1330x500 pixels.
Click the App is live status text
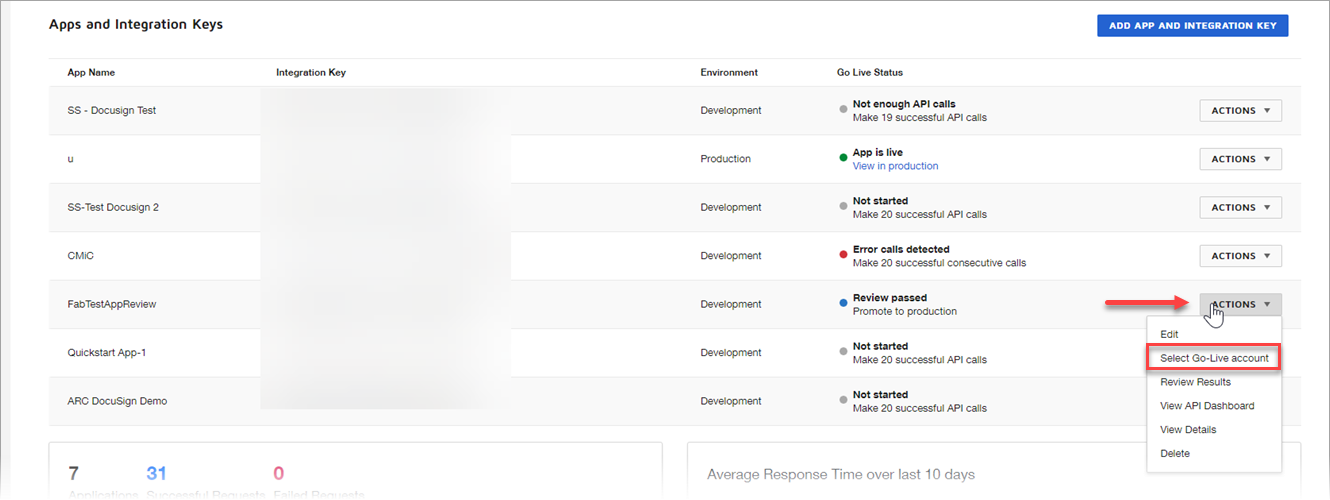pos(878,153)
